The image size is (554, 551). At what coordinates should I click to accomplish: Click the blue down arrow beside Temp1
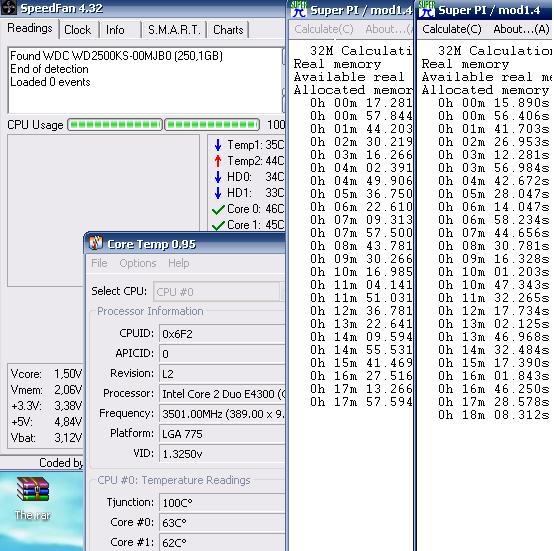tap(218, 145)
